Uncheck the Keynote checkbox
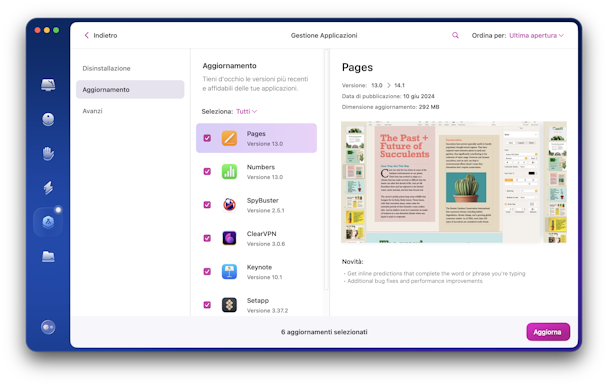This screenshot has width=608, height=386. point(207,272)
